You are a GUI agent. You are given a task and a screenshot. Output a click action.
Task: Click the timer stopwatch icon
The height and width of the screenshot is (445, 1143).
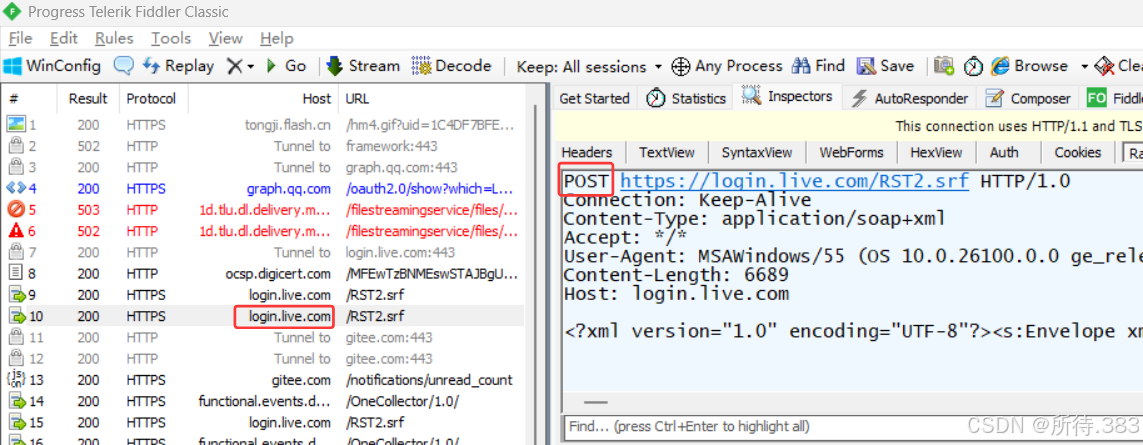(973, 66)
